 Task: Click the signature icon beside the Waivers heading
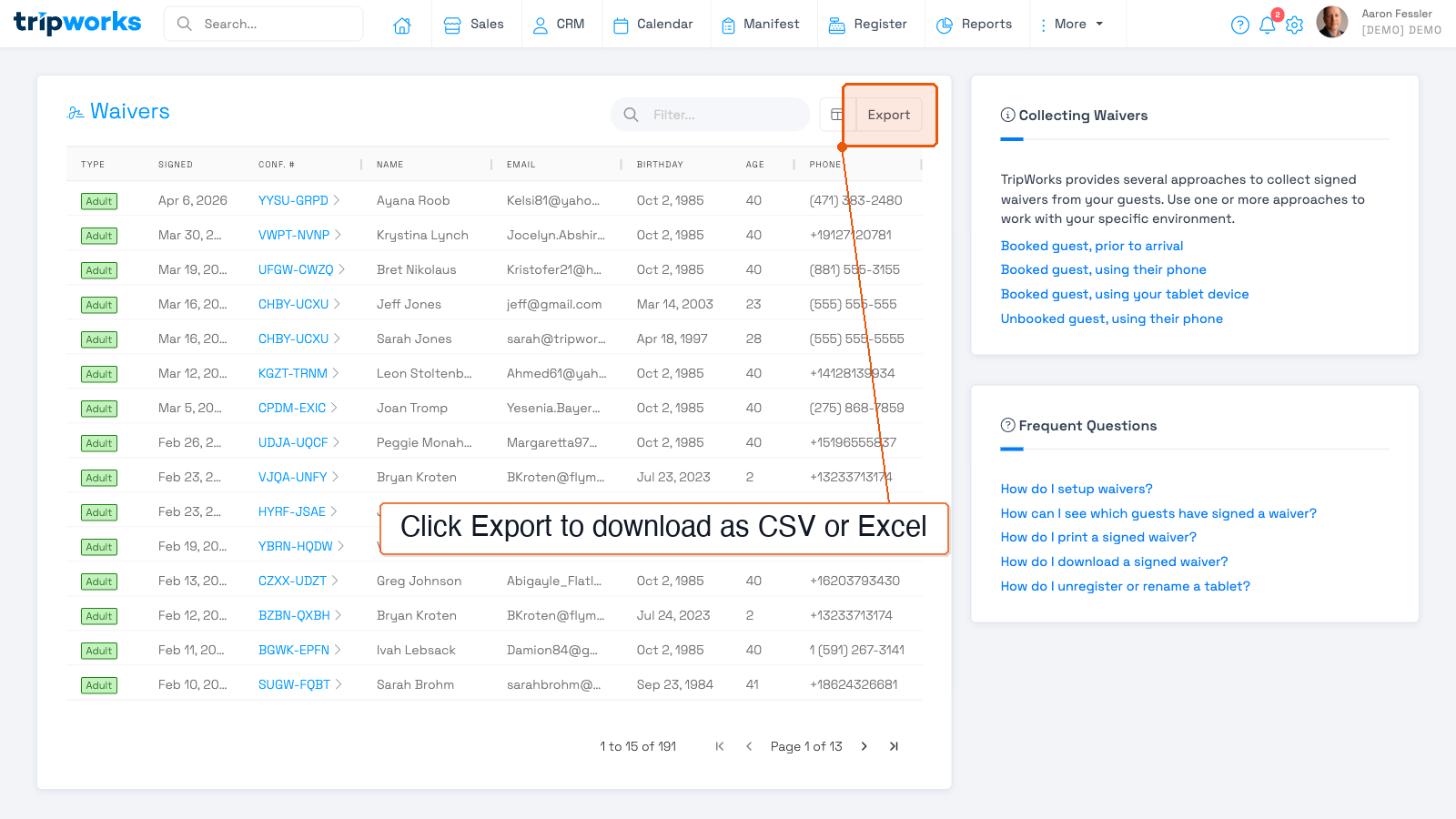(76, 111)
